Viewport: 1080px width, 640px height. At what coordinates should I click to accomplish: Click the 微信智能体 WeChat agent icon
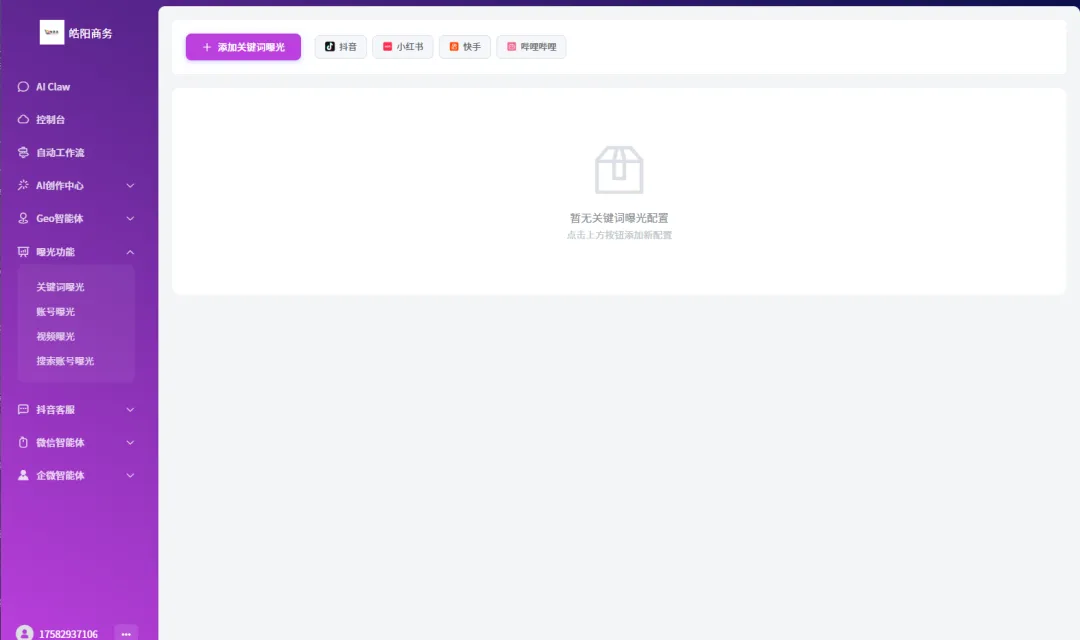tap(22, 442)
